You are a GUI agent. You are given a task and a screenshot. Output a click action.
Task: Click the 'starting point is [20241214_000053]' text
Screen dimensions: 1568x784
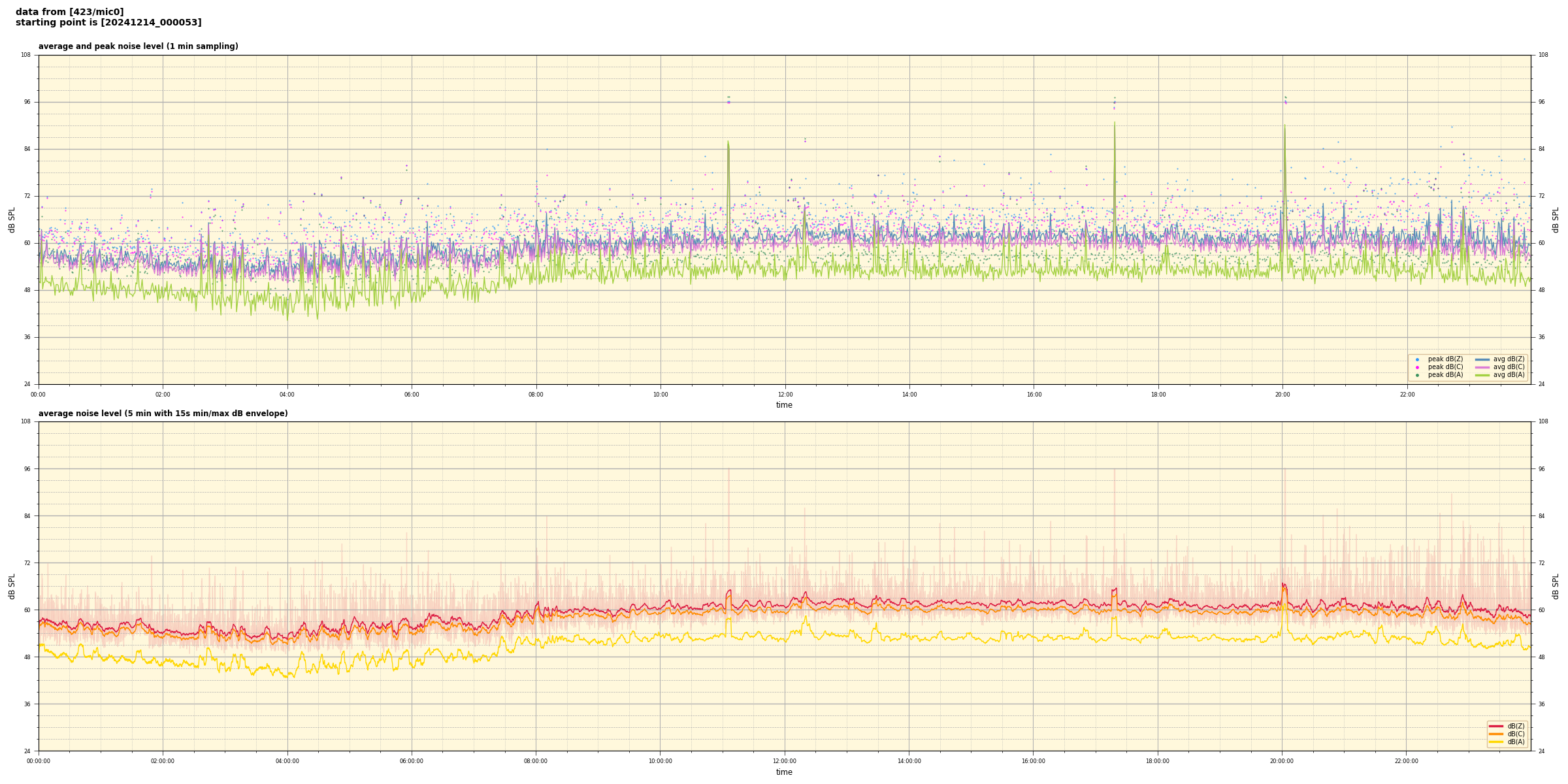tap(108, 23)
